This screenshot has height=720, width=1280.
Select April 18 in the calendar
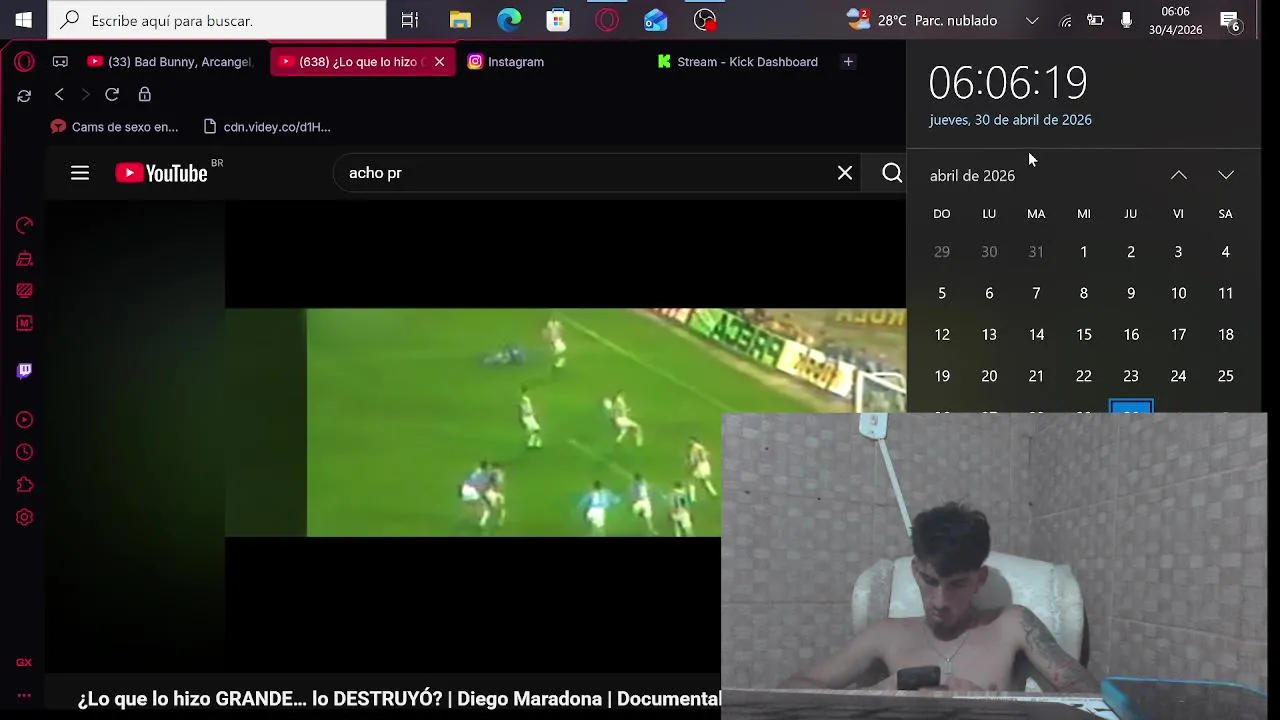1226,335
